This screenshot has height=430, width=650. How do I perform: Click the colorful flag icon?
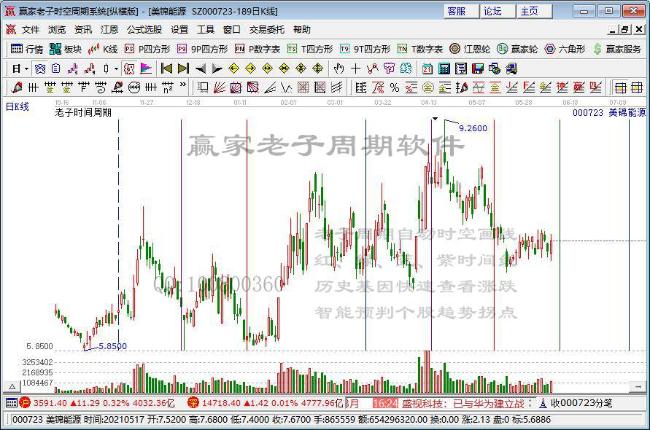tap(146, 68)
